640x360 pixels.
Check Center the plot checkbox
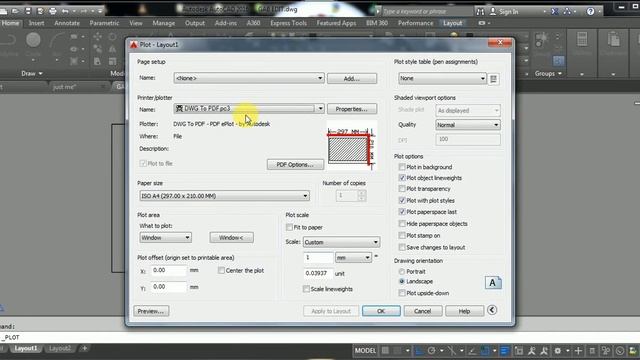[x=221, y=270]
